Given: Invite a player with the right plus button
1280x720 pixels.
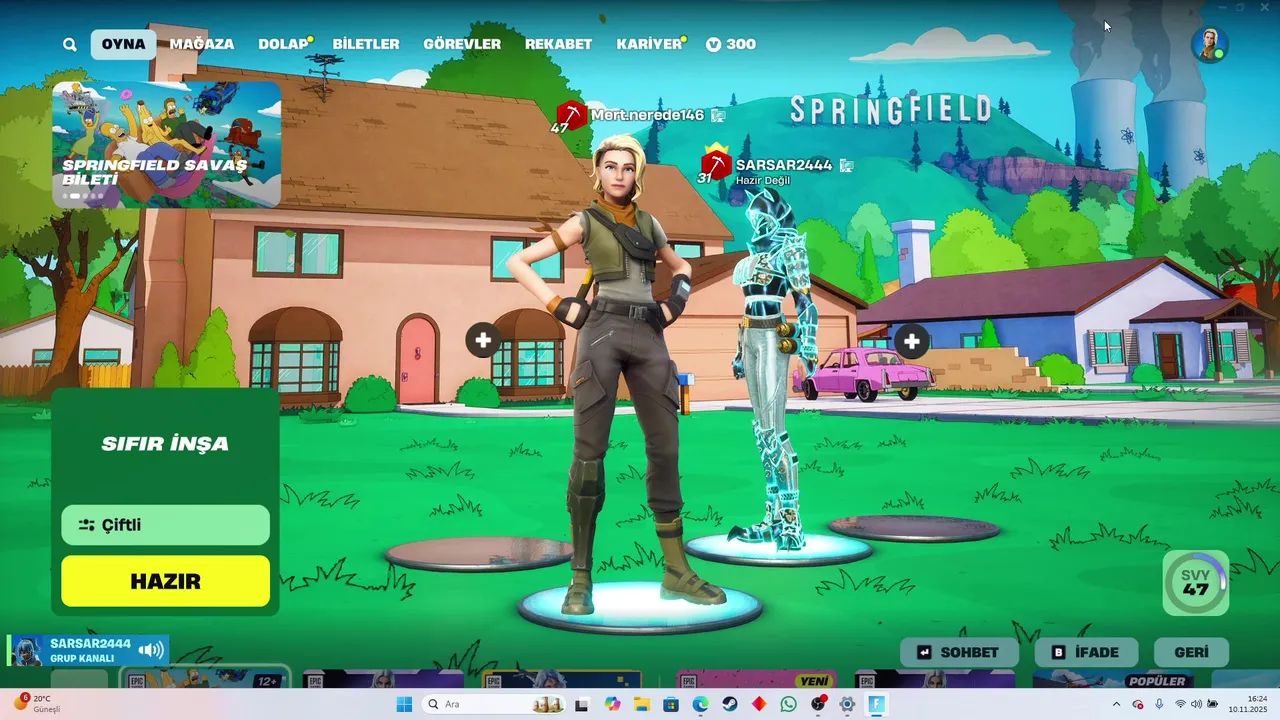Looking at the screenshot, I should (x=911, y=341).
